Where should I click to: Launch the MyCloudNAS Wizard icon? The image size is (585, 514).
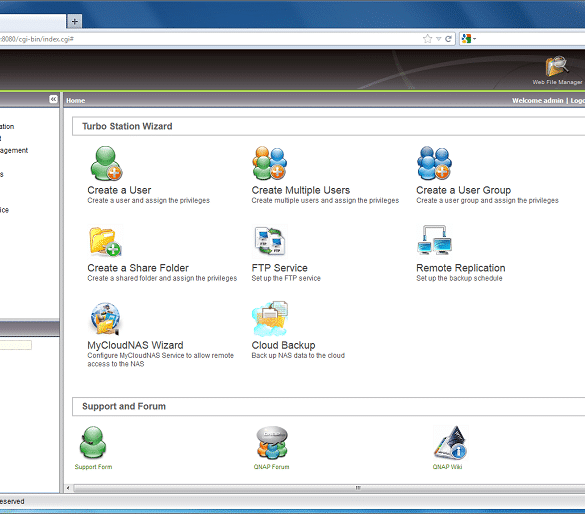pos(106,319)
